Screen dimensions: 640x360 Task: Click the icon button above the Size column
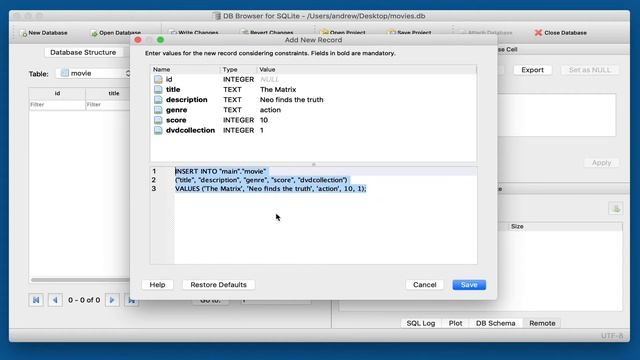point(616,209)
